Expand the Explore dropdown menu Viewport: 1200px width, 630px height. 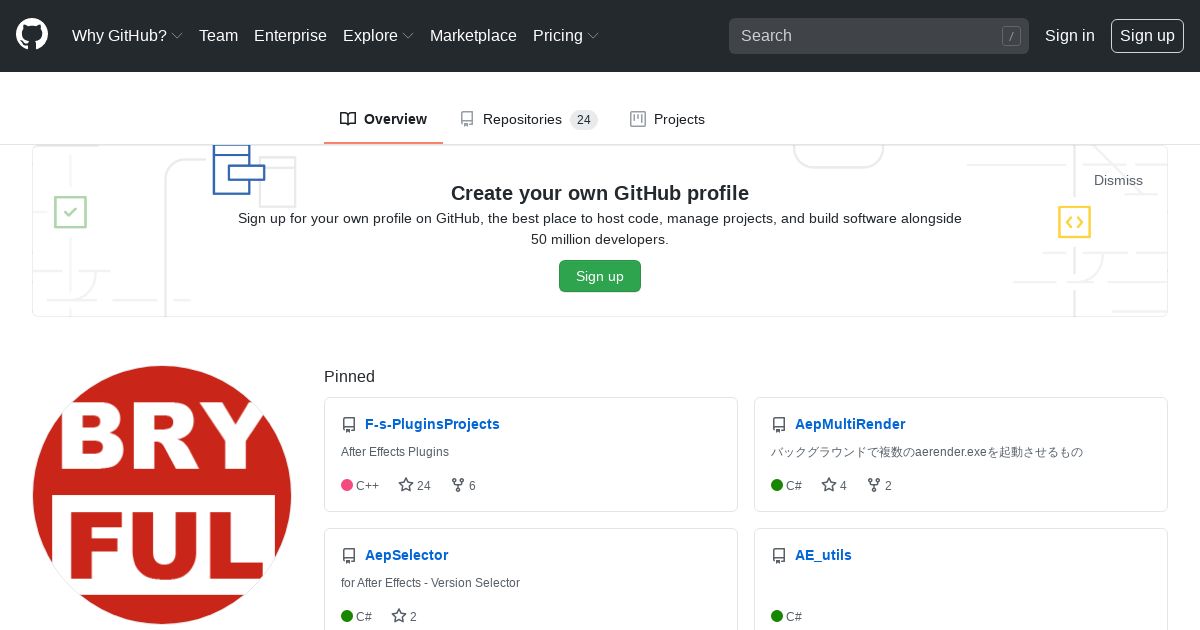tap(378, 35)
